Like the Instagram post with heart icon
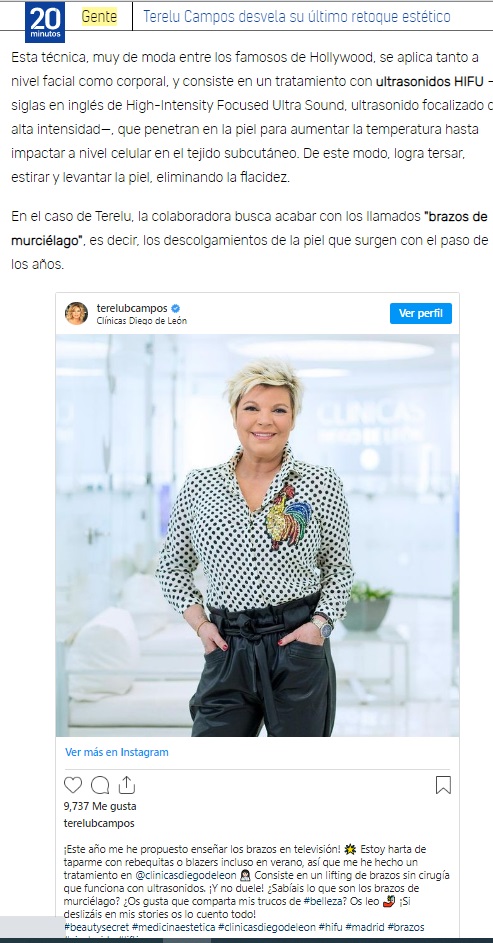Image resolution: width=493 pixels, height=943 pixels. (x=73, y=785)
